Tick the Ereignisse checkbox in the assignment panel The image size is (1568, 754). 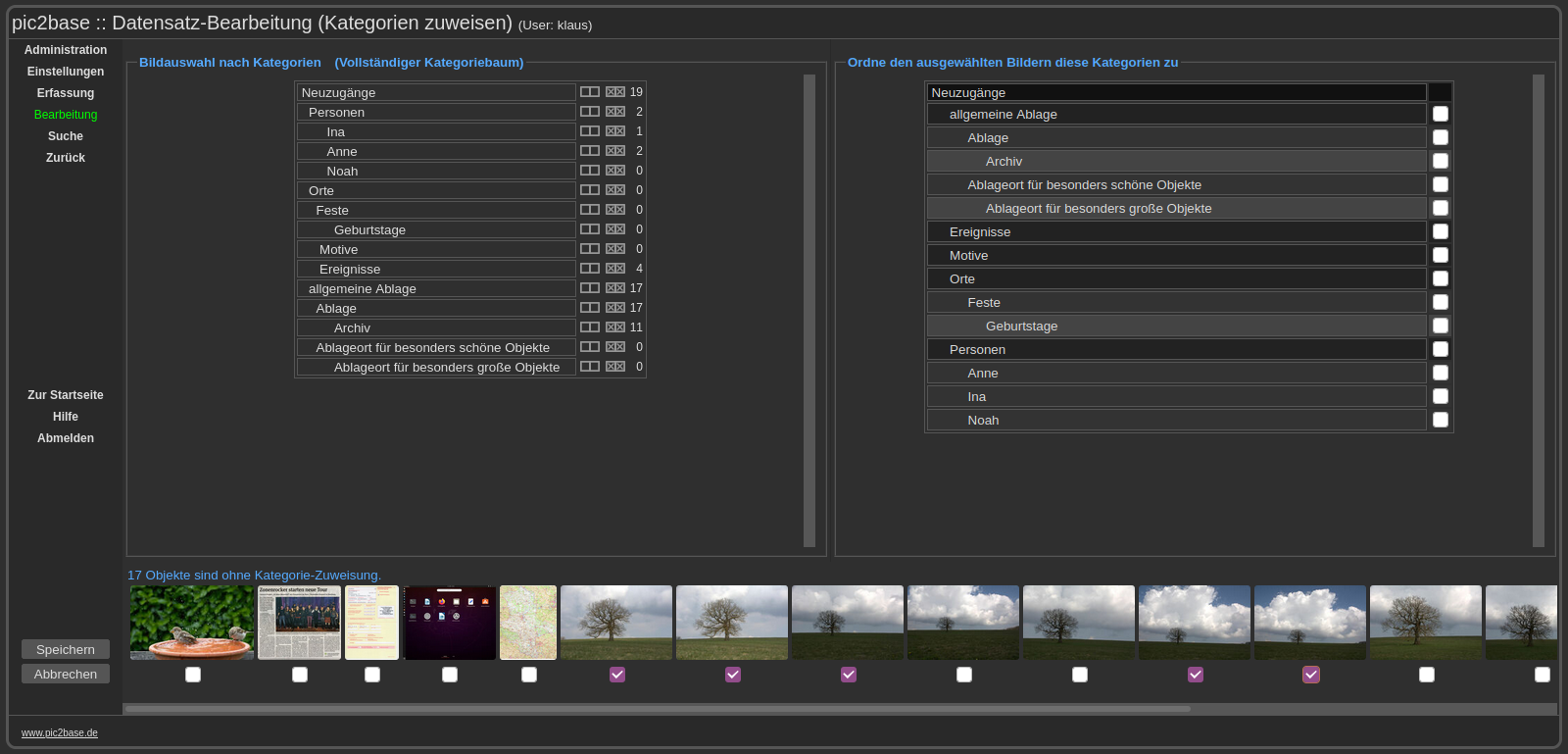[x=1441, y=232]
